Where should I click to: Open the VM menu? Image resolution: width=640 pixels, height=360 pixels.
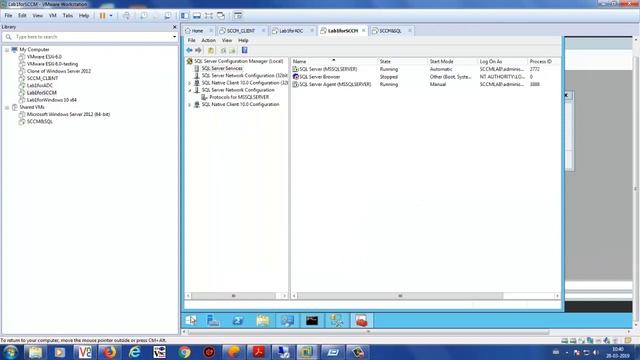point(53,16)
